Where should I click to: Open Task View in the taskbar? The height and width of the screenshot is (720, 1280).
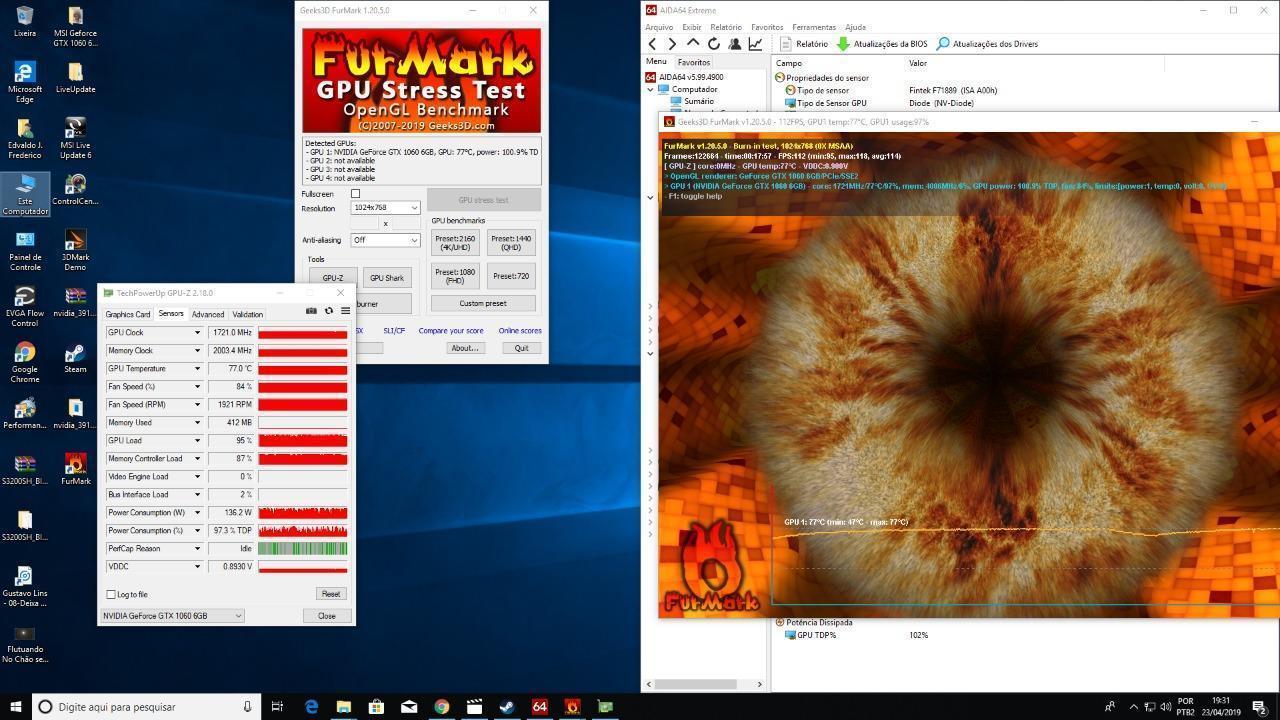[x=278, y=706]
